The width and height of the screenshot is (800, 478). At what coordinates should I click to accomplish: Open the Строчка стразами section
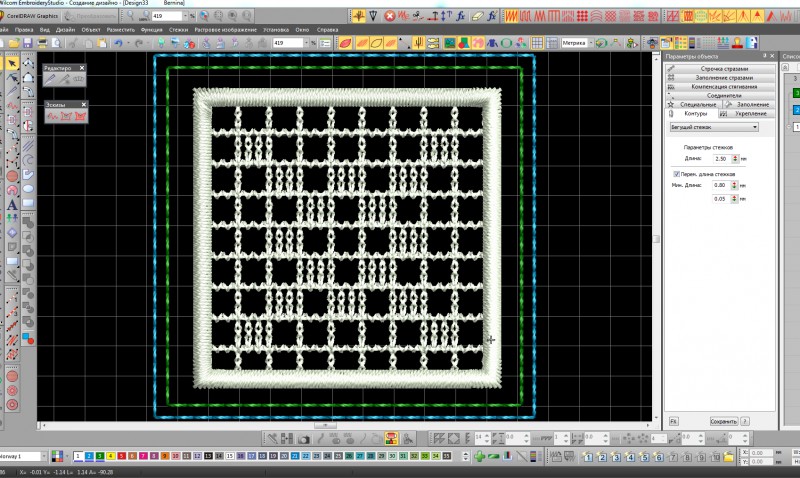tap(720, 68)
